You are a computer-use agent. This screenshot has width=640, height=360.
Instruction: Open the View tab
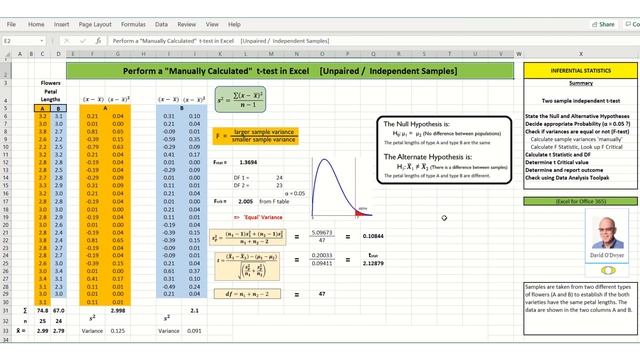[x=212, y=24]
